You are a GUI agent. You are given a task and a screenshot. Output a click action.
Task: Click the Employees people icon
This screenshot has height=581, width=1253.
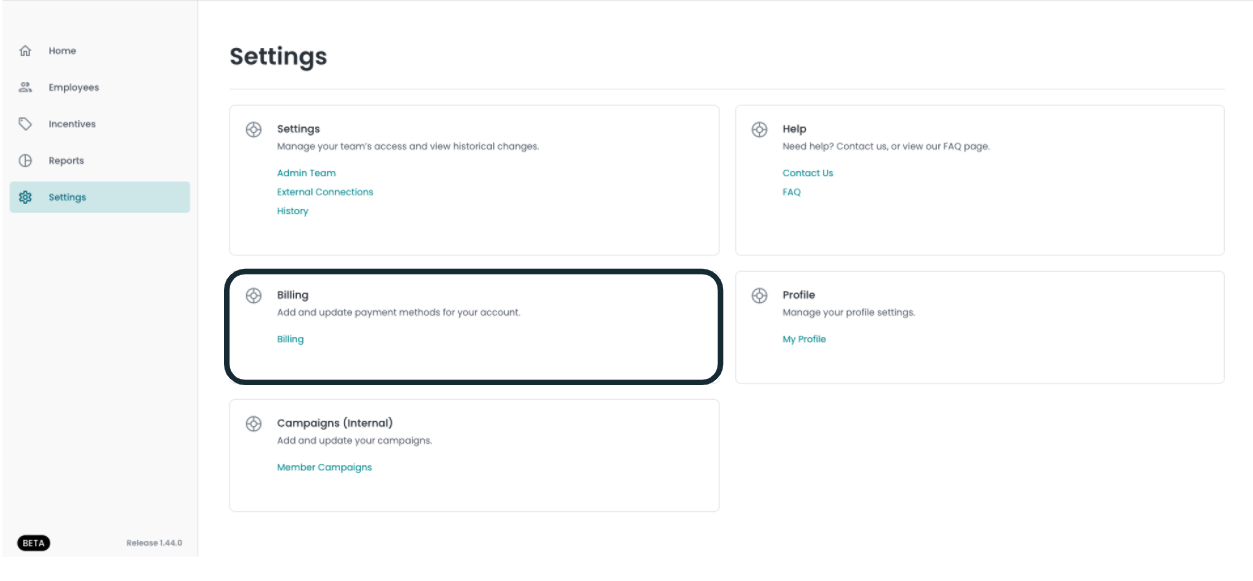pos(26,88)
